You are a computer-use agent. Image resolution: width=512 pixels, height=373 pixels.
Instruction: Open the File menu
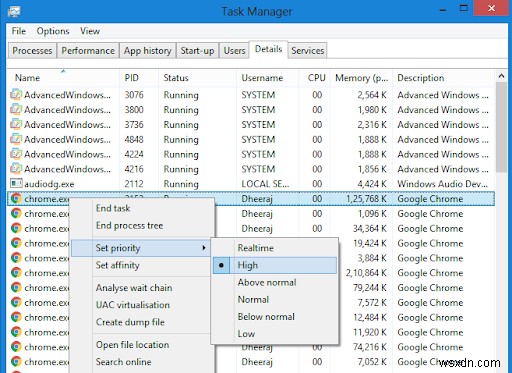[x=19, y=31]
